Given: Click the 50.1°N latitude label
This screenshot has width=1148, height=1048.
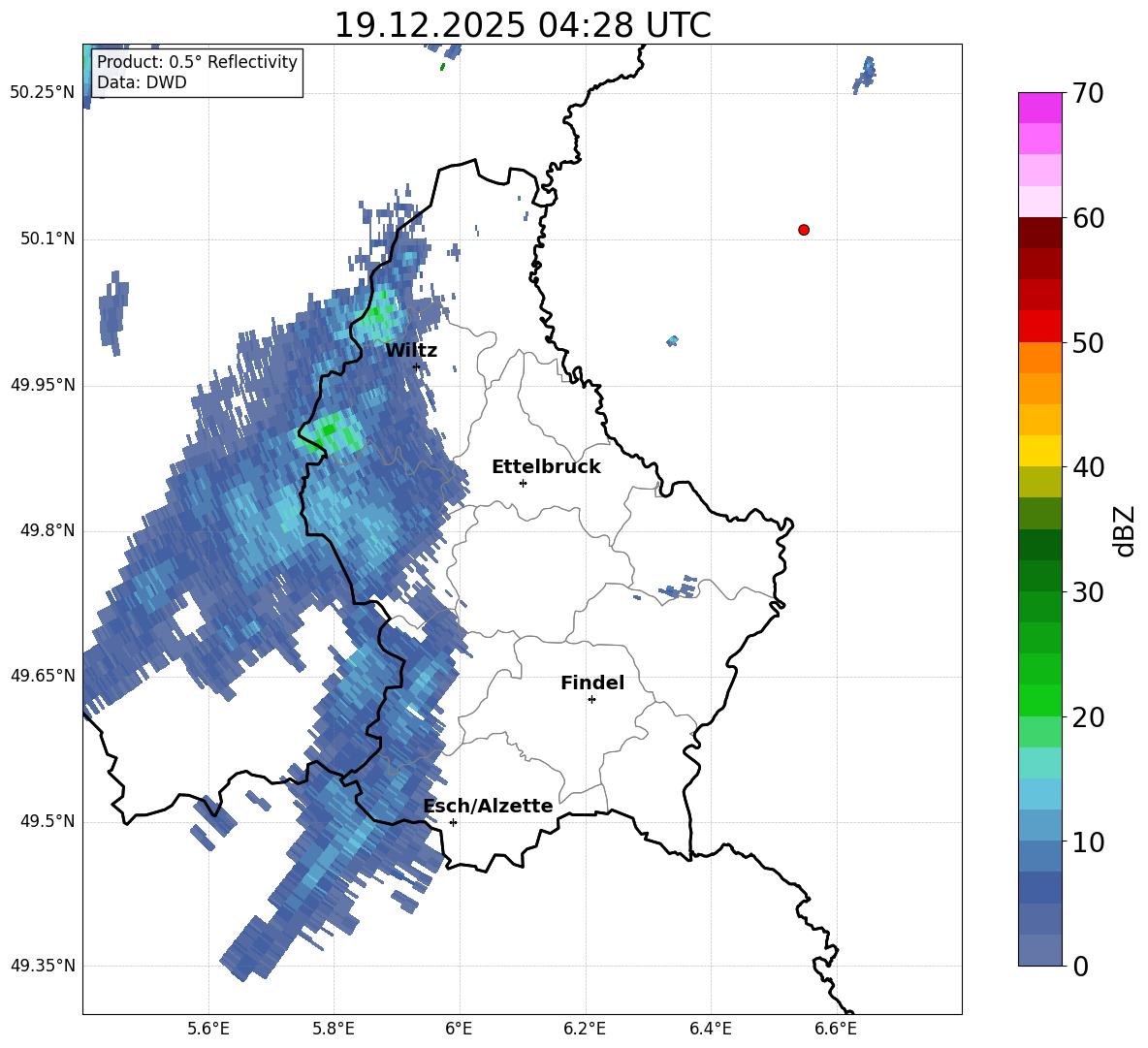Looking at the screenshot, I should tap(48, 238).
